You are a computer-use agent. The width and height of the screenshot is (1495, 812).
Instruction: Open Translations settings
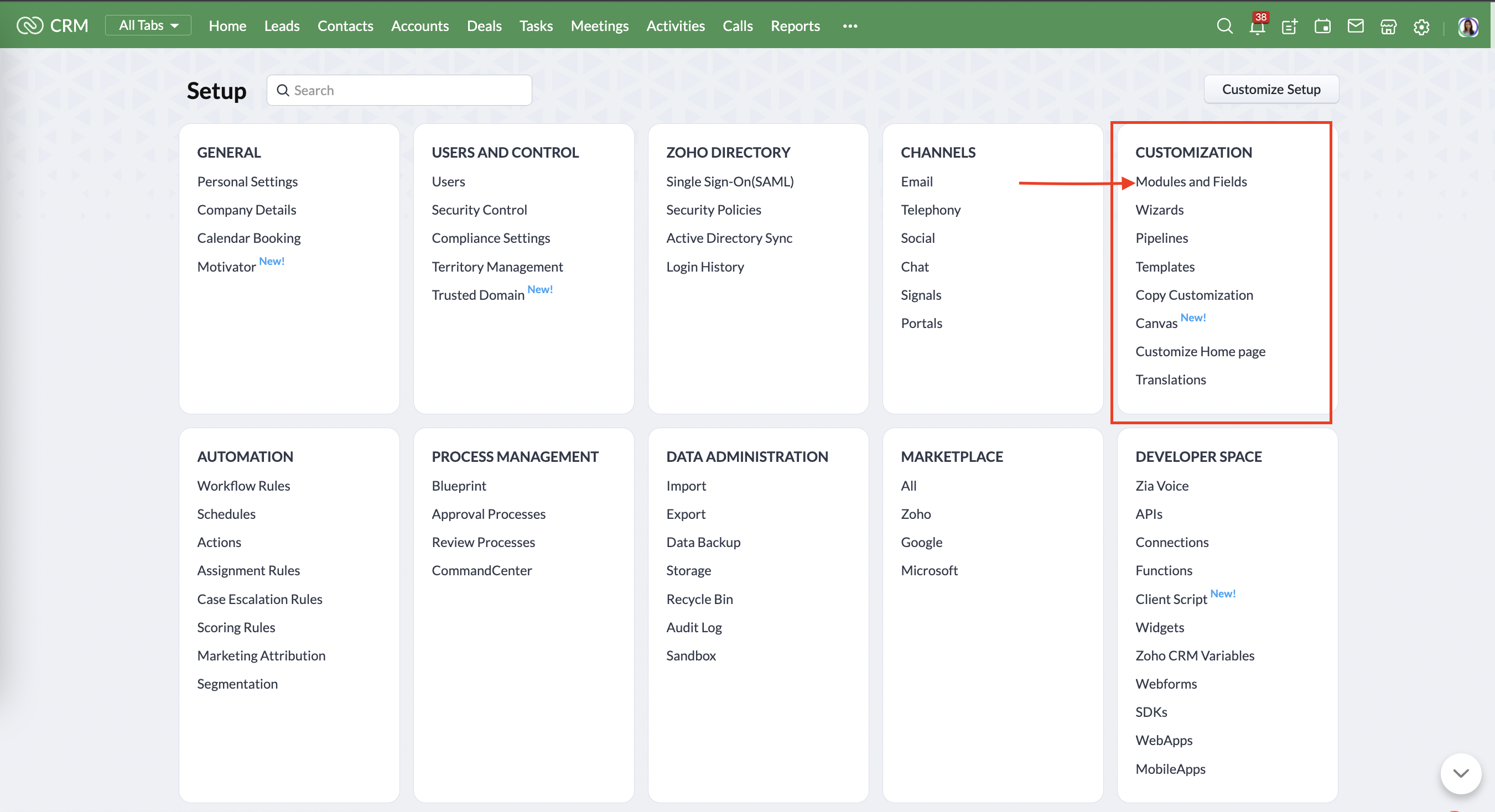(1171, 379)
